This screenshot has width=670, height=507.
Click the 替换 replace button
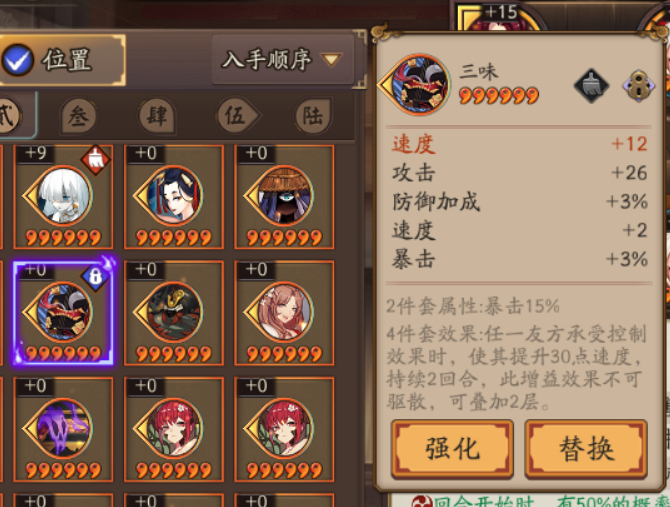tap(586, 448)
